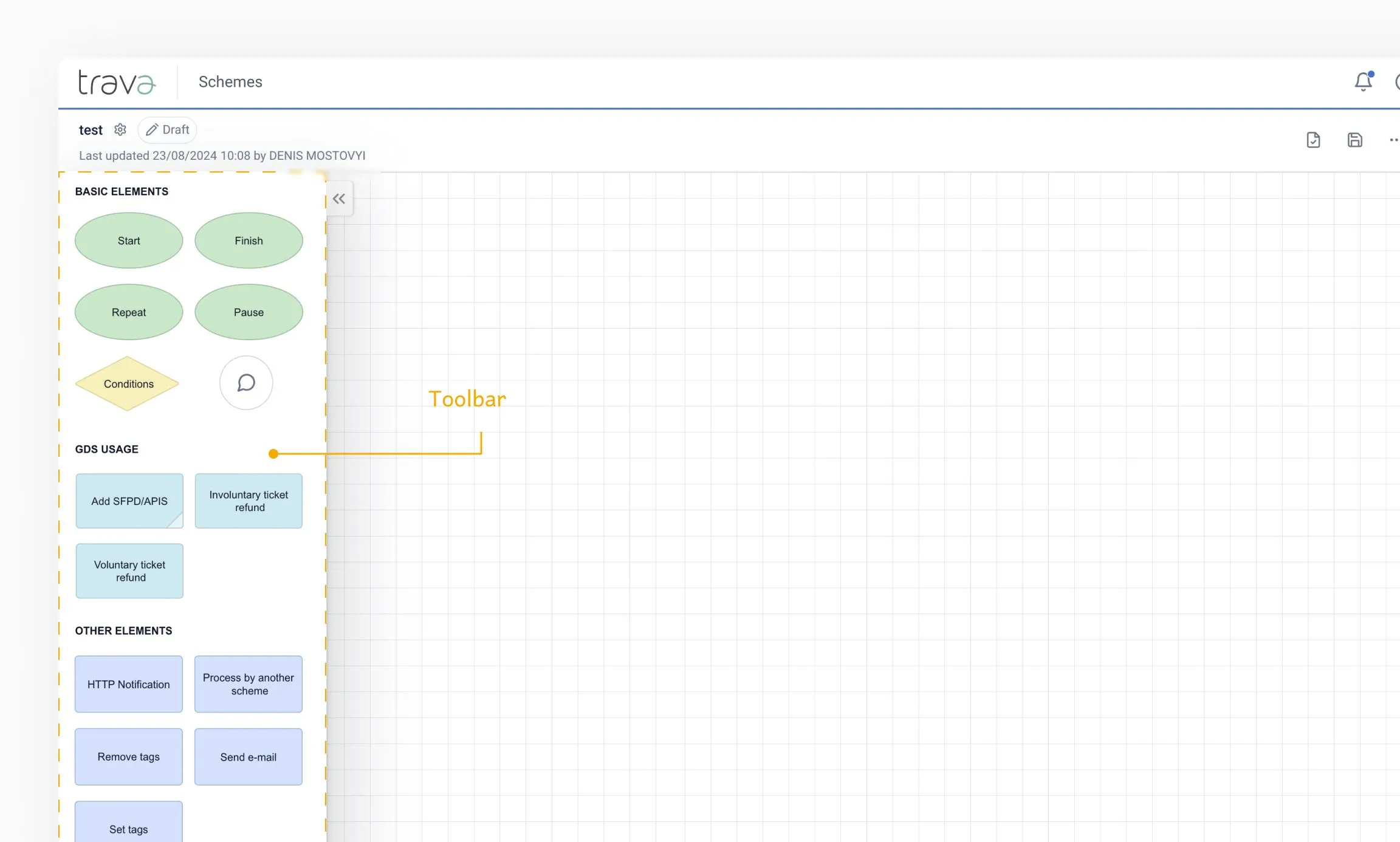This screenshot has height=842, width=1400.
Task: Collapse the toolbar with double chevron
Action: 339,199
